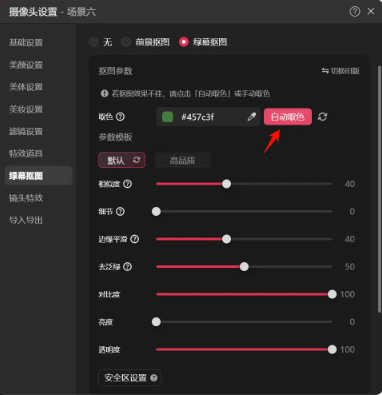Switch to 美颜设置 in the sidebar
This screenshot has width=382, height=395.
26,65
